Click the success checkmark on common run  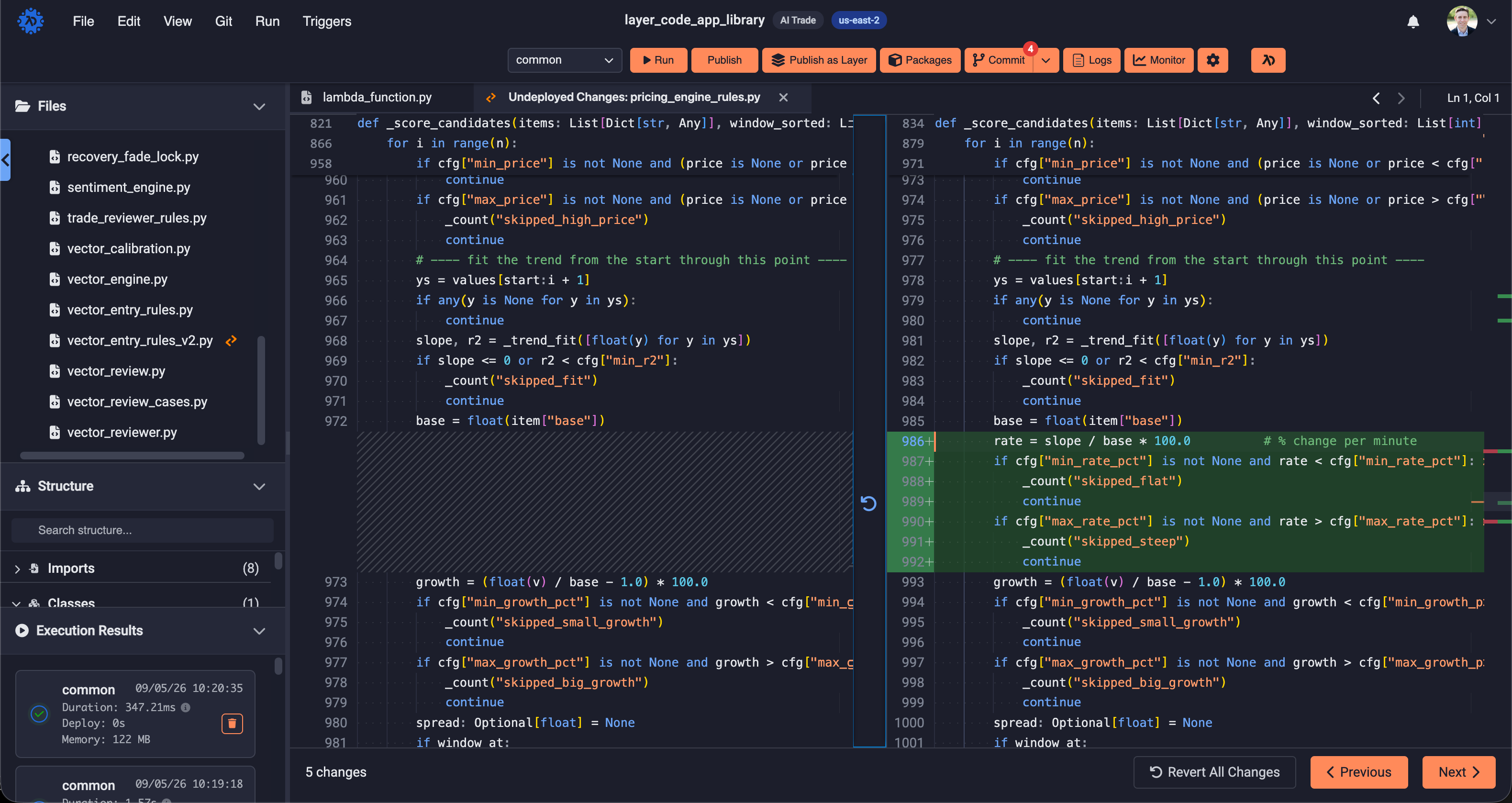tap(39, 714)
